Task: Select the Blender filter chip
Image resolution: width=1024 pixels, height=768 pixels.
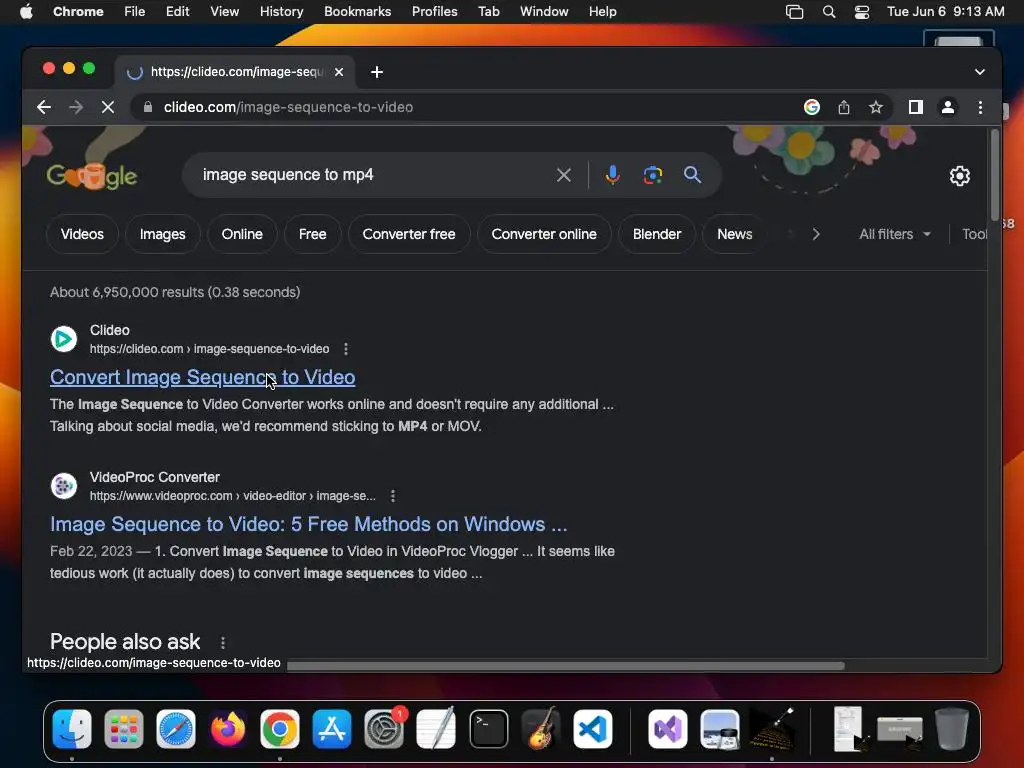Action: (657, 234)
